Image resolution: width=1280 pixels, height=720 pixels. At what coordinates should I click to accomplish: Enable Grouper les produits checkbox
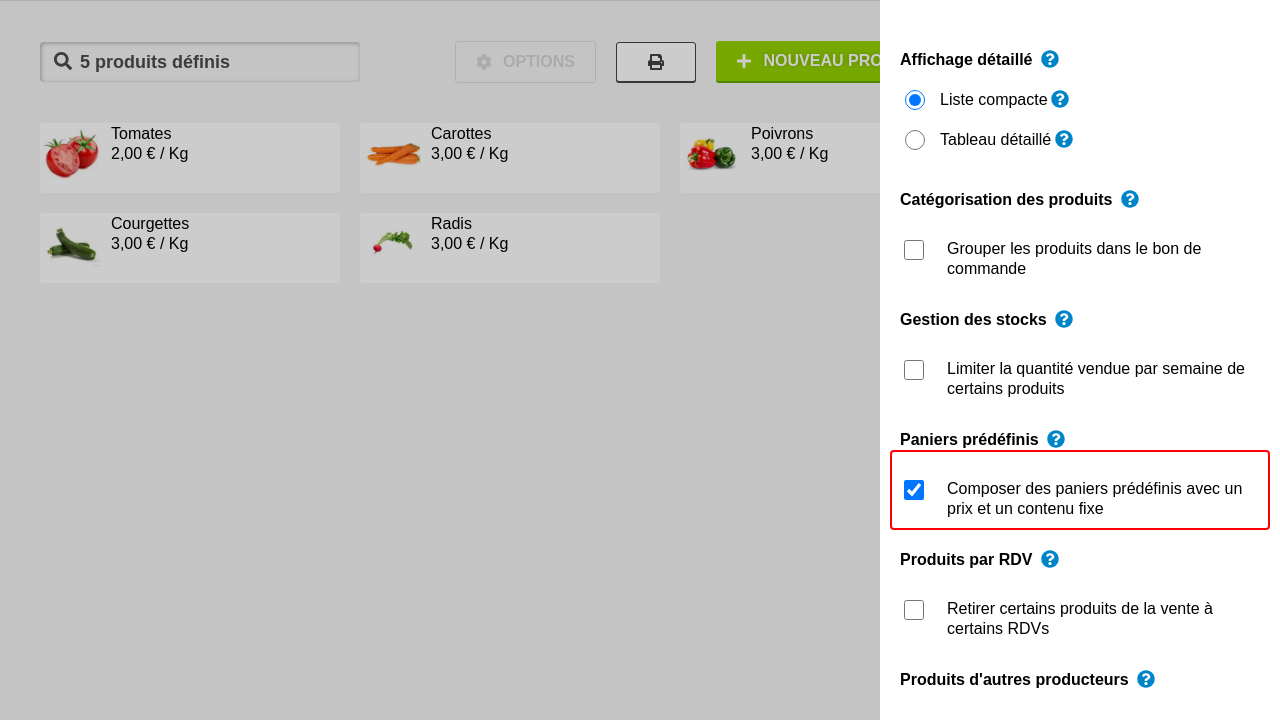[x=914, y=250]
